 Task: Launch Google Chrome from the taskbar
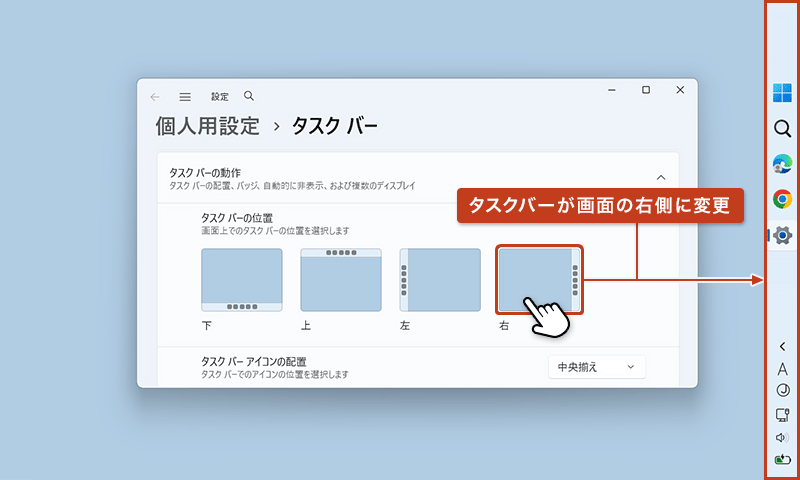click(x=782, y=199)
